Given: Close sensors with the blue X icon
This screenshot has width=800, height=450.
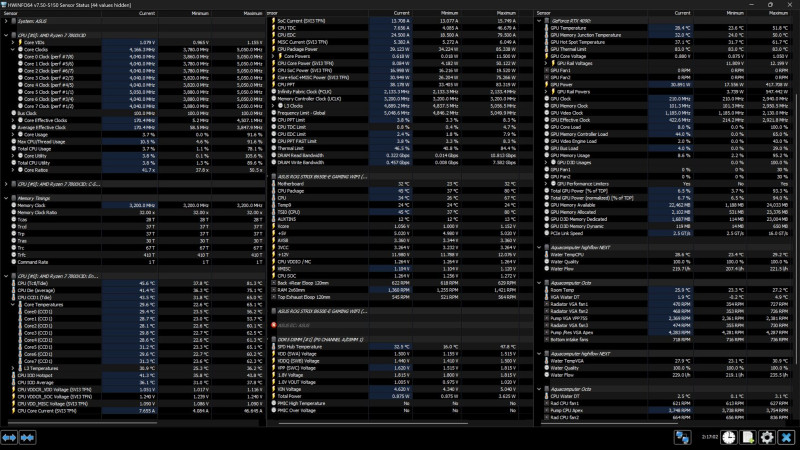Looking at the screenshot, I should (786, 437).
